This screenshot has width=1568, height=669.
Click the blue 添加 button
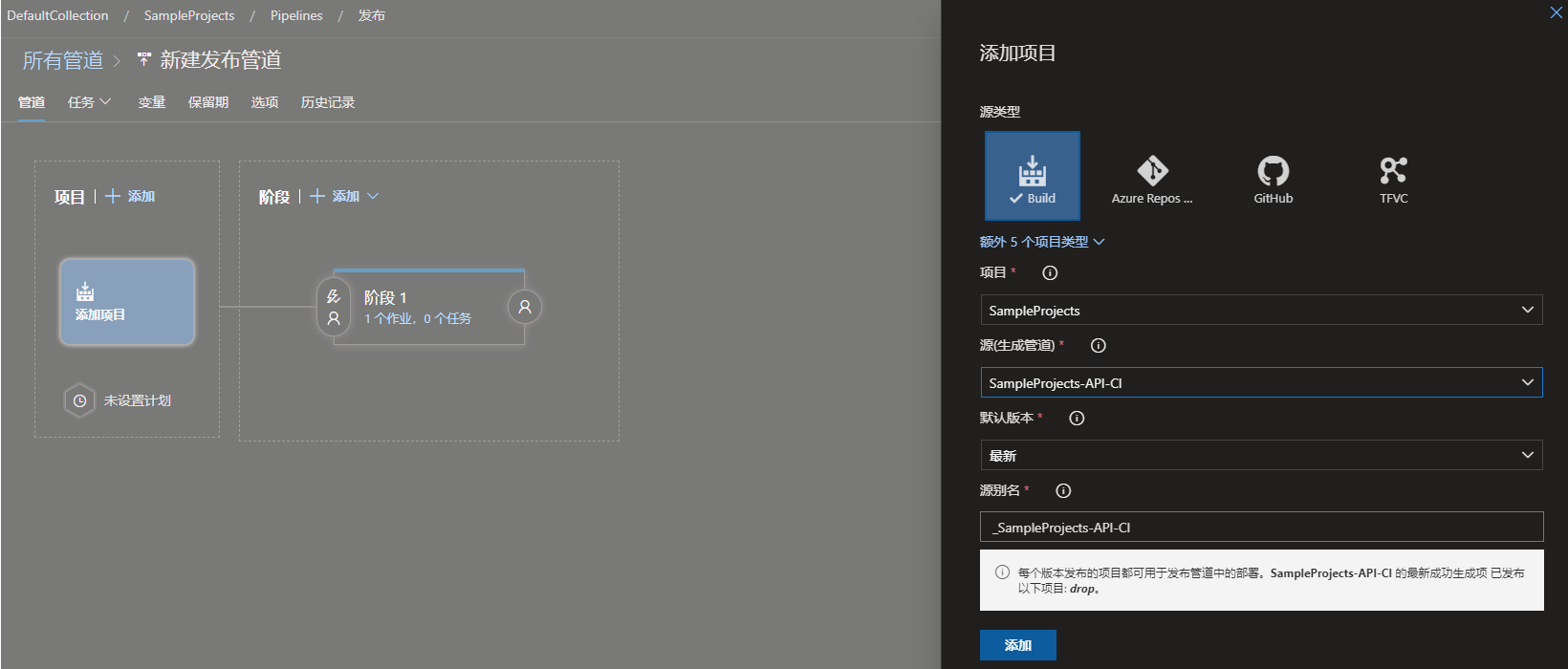point(1018,645)
